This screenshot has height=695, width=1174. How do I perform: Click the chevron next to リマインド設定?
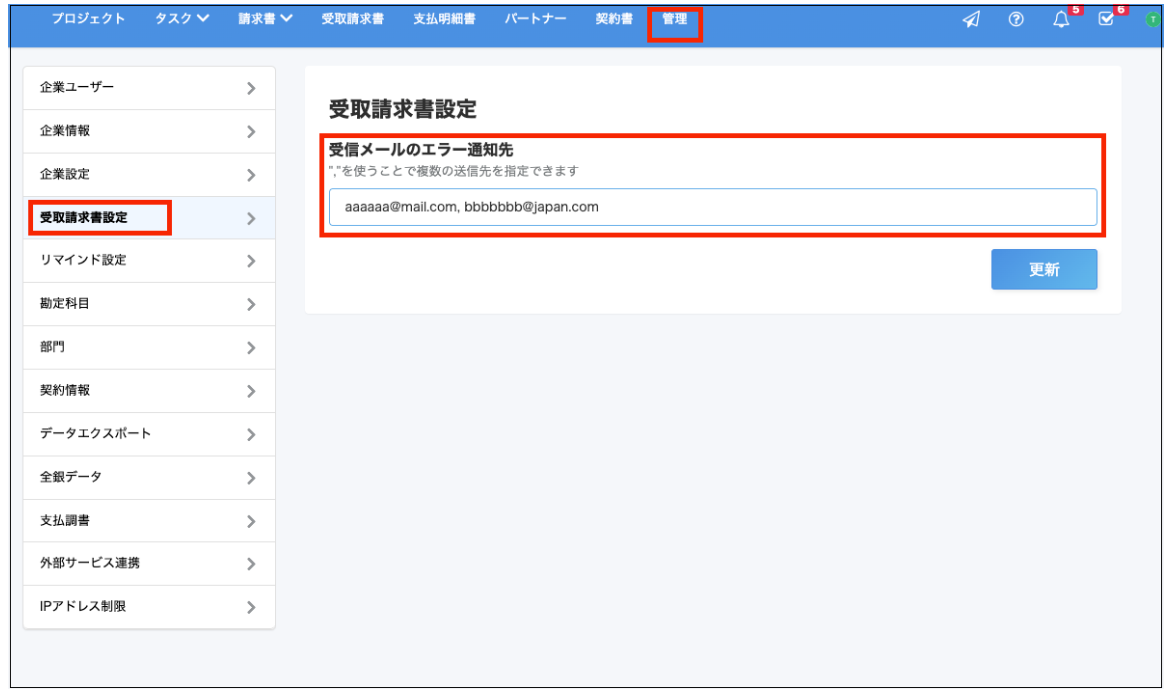[x=251, y=261]
